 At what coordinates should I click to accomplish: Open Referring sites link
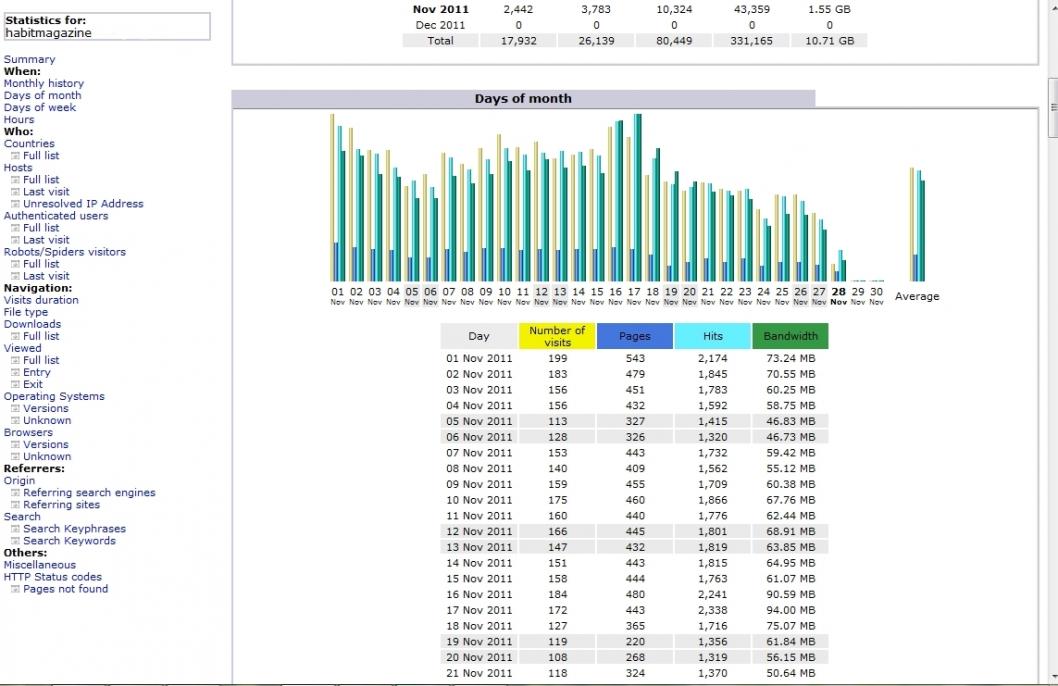point(61,505)
